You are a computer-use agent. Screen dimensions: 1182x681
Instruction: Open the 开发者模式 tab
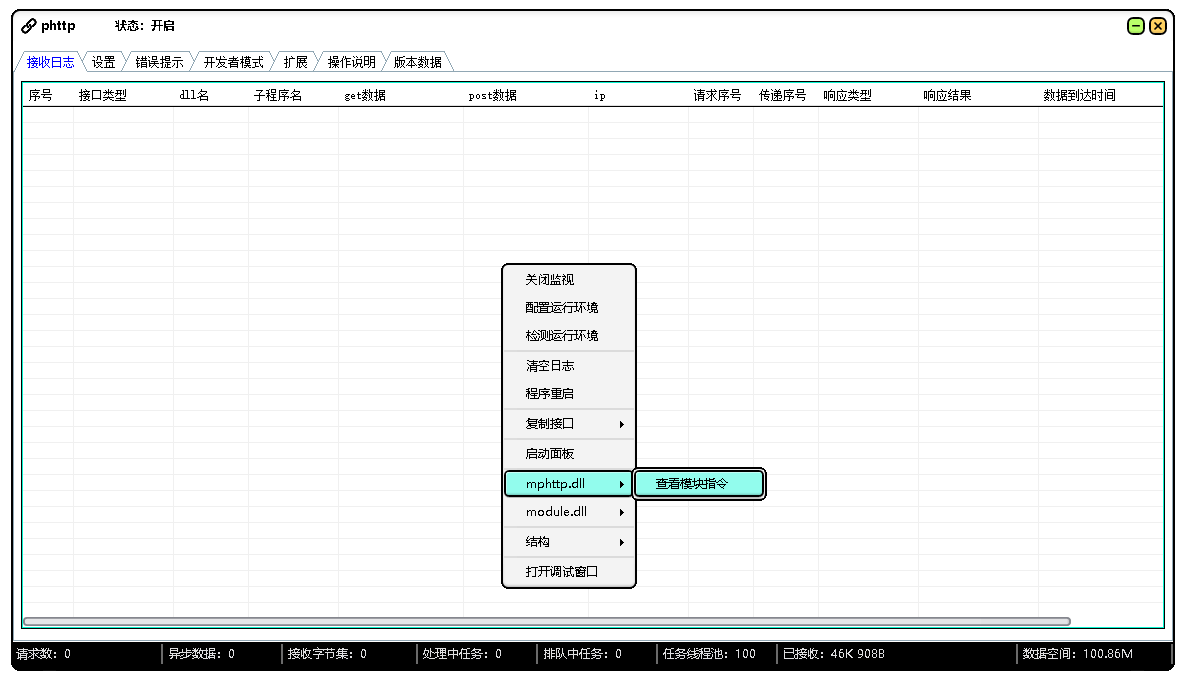pyautogui.click(x=234, y=61)
